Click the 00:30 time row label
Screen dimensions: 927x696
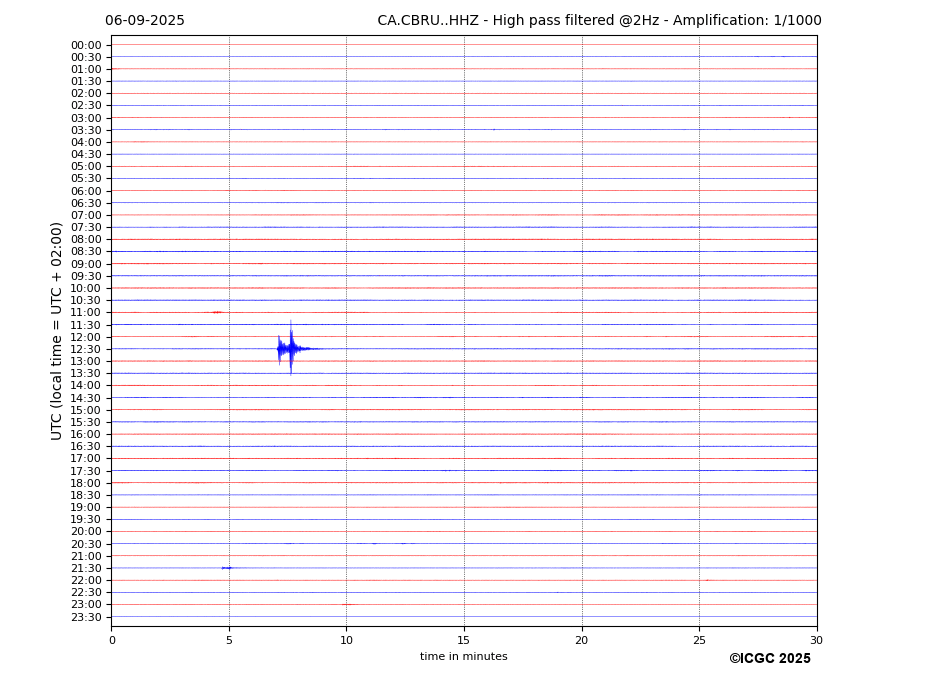(x=86, y=57)
